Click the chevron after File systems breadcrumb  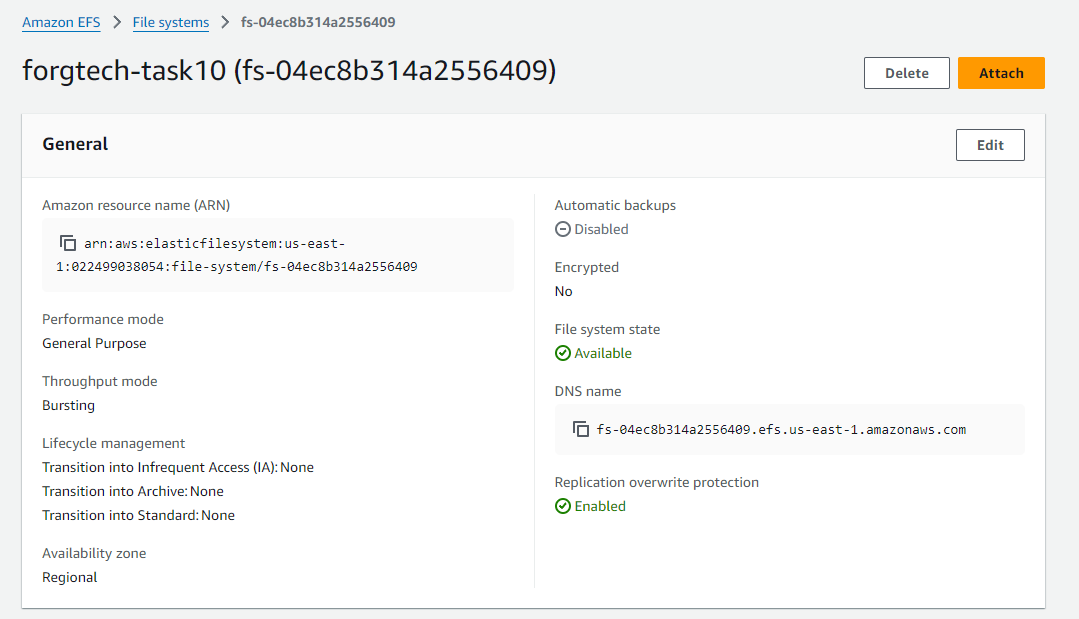click(x=226, y=22)
